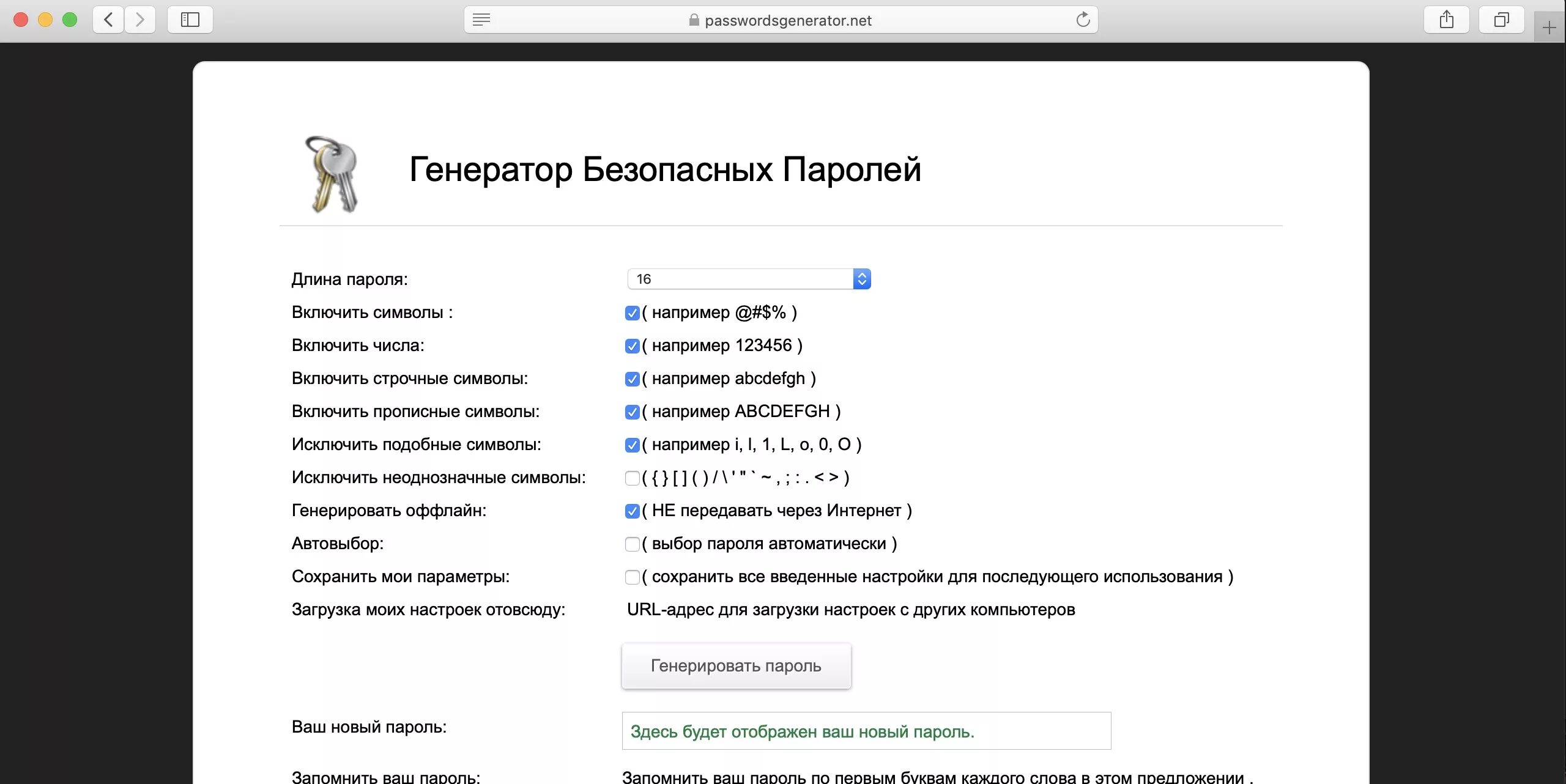Image resolution: width=1566 pixels, height=784 pixels.
Task: Click the Включить символы label
Action: [x=372, y=312]
